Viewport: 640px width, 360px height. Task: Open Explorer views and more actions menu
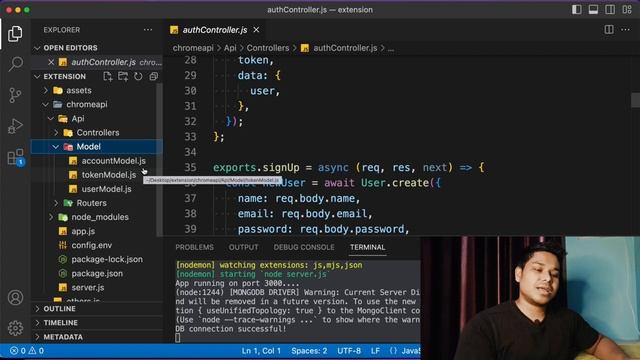pyautogui.click(x=148, y=30)
